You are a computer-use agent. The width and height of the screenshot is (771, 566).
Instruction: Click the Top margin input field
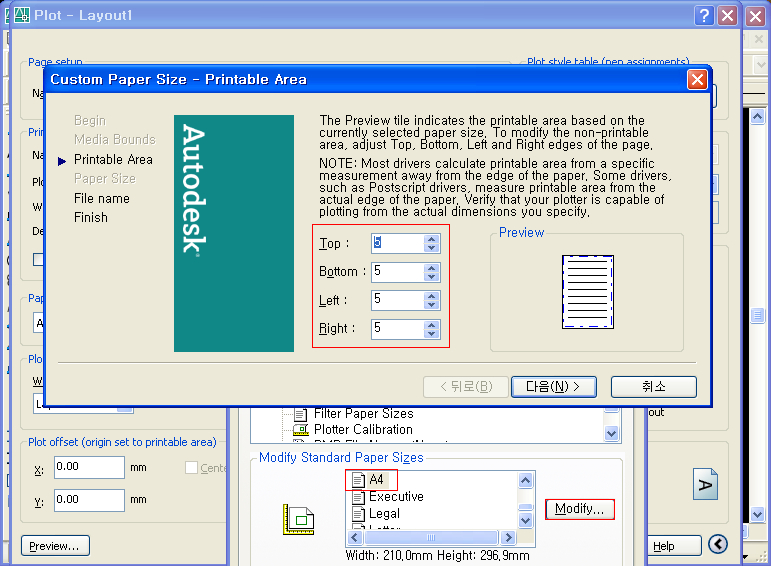[398, 243]
